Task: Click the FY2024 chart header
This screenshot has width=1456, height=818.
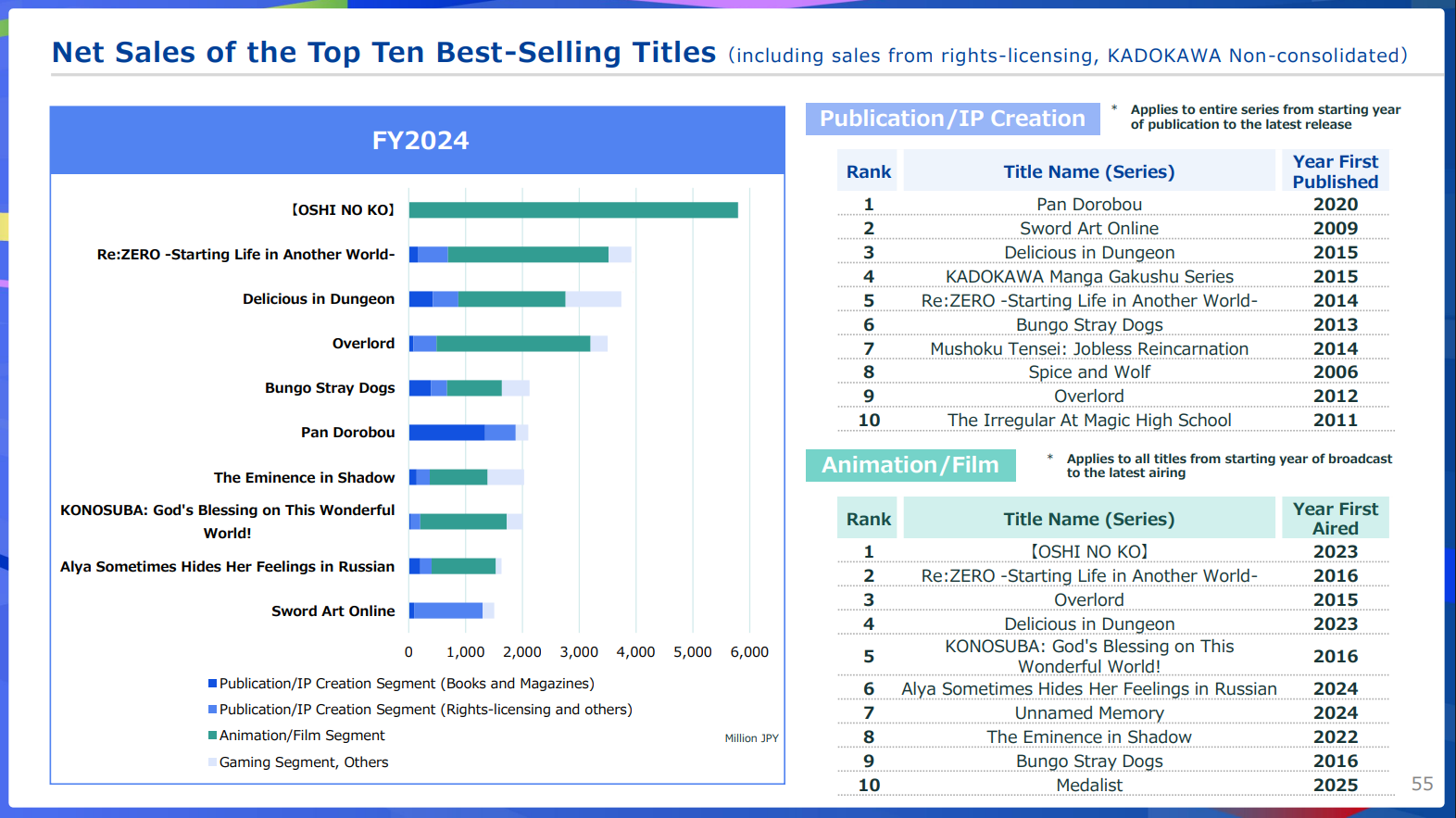Action: (x=419, y=141)
